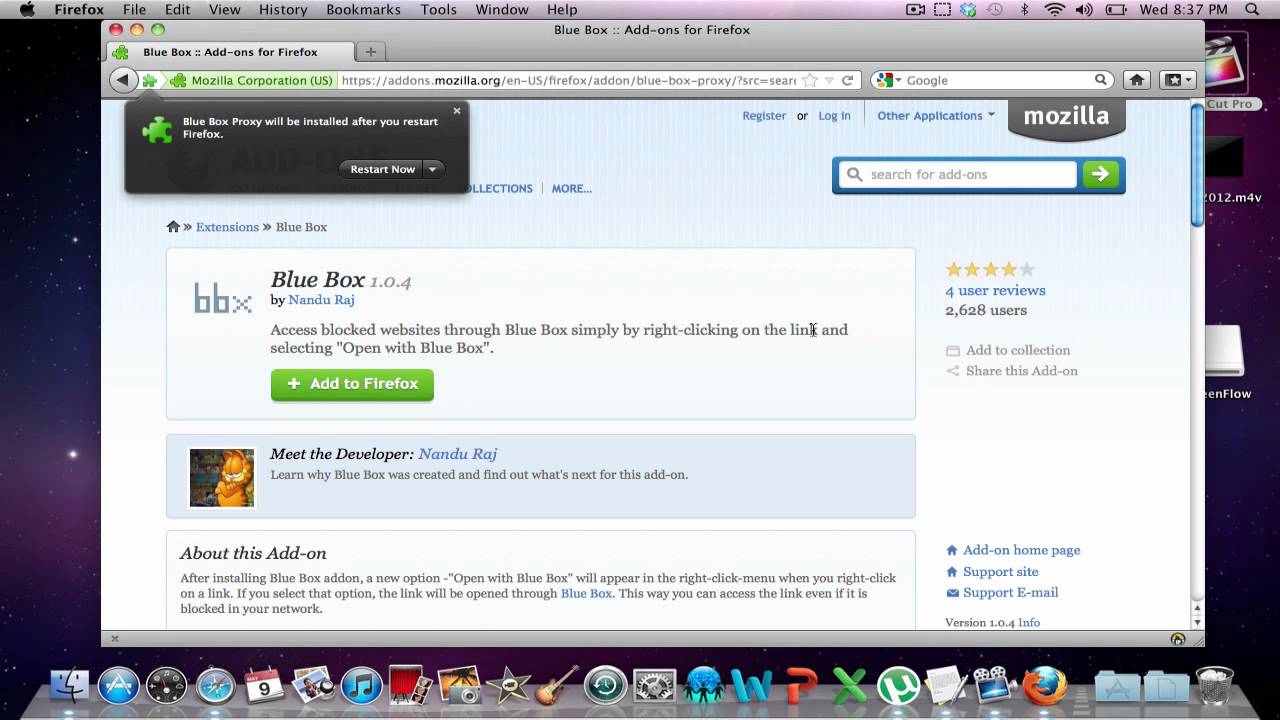
Task: Click the MORE... navigation link
Action: point(571,189)
